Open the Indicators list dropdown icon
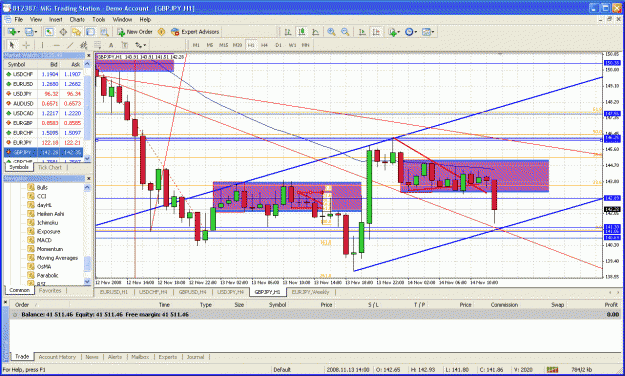 (394, 31)
